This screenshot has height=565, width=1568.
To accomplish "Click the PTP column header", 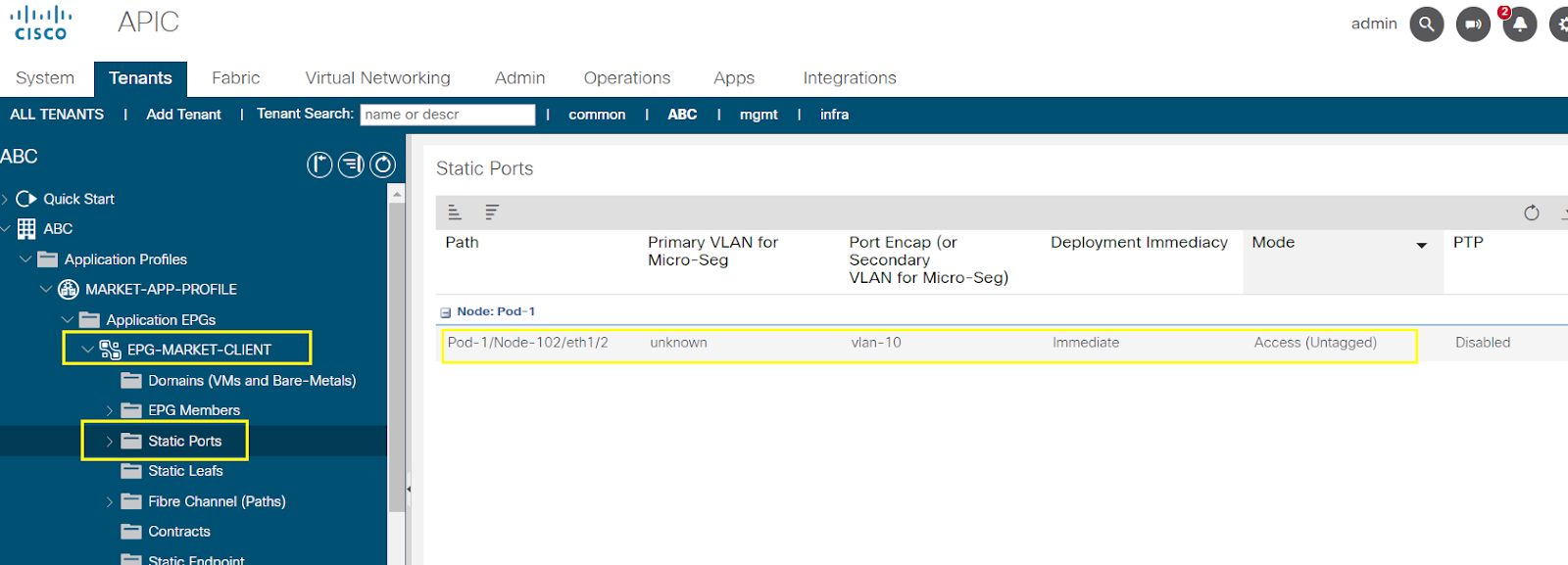I will click(1468, 242).
